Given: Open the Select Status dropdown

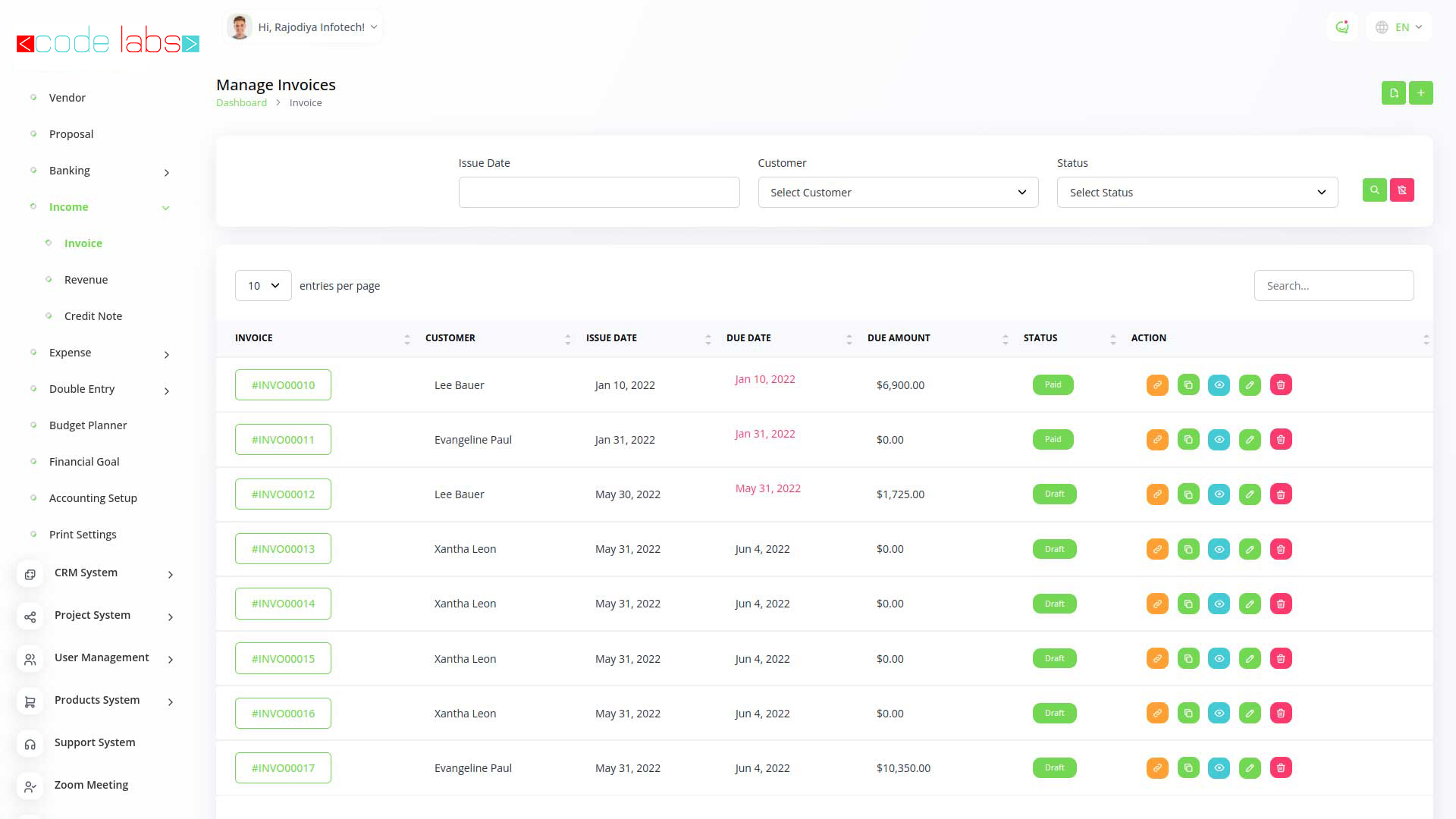Looking at the screenshot, I should (x=1197, y=193).
